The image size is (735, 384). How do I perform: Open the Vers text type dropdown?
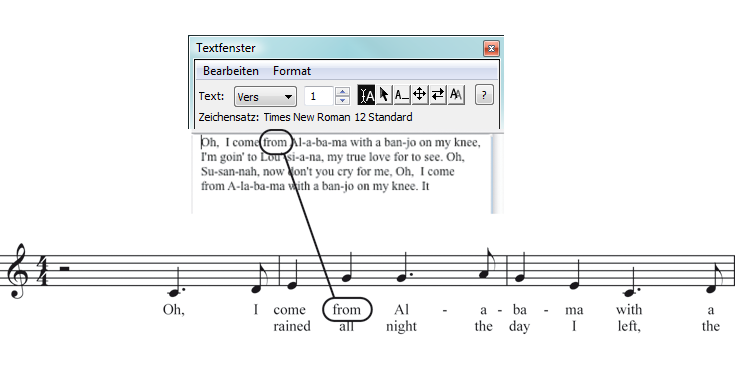[x=265, y=97]
